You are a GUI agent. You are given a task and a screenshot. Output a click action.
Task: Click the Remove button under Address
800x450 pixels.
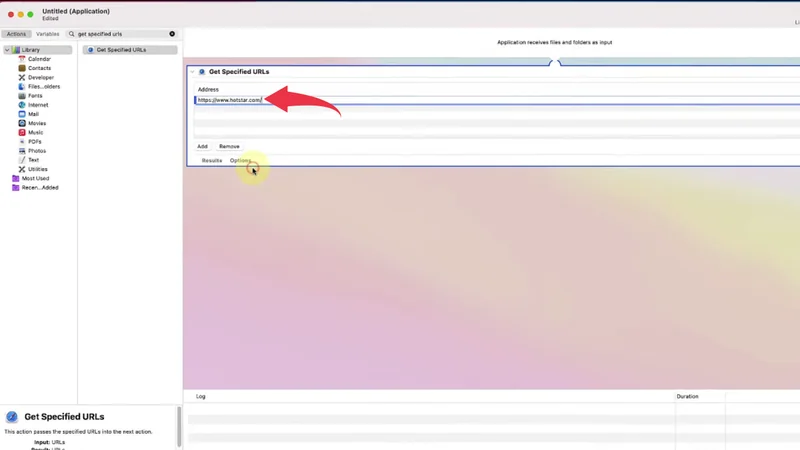pyautogui.click(x=229, y=146)
